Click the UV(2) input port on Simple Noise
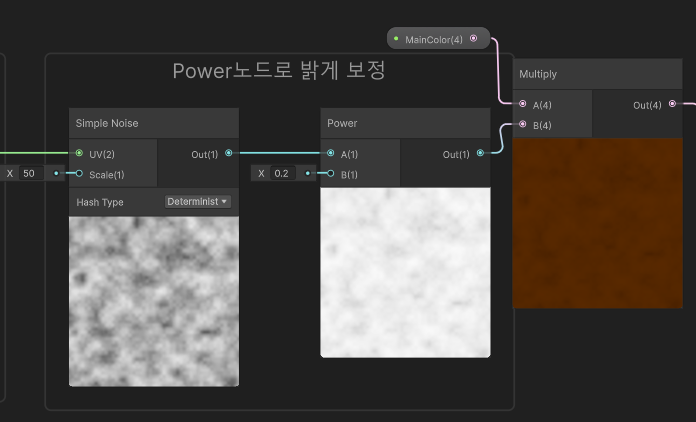The image size is (696, 422). pyautogui.click(x=79, y=153)
